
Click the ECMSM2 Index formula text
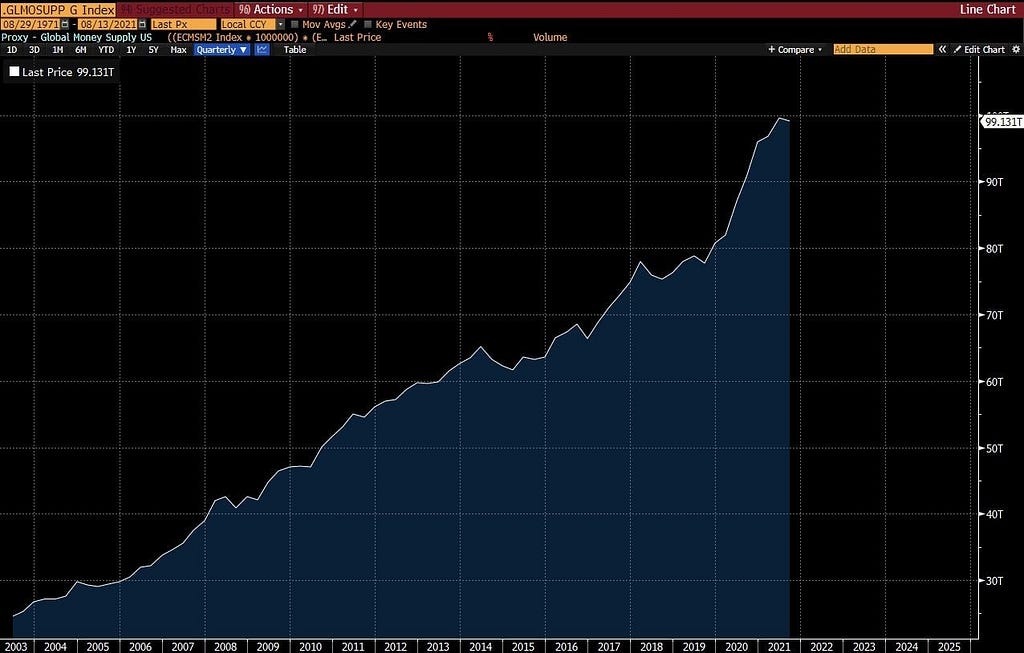248,37
